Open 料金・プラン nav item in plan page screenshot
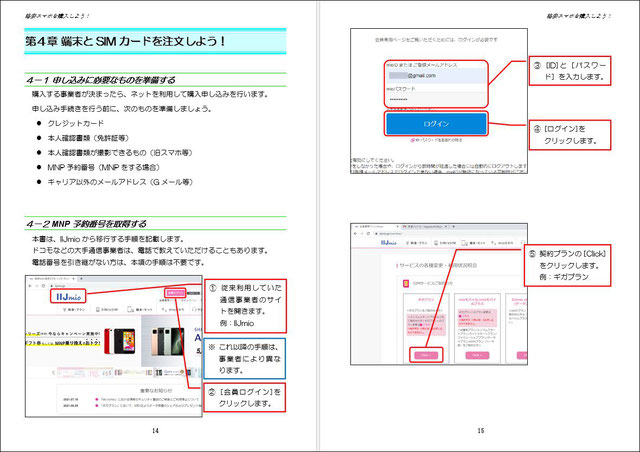The height and width of the screenshot is (452, 640). tap(416, 243)
